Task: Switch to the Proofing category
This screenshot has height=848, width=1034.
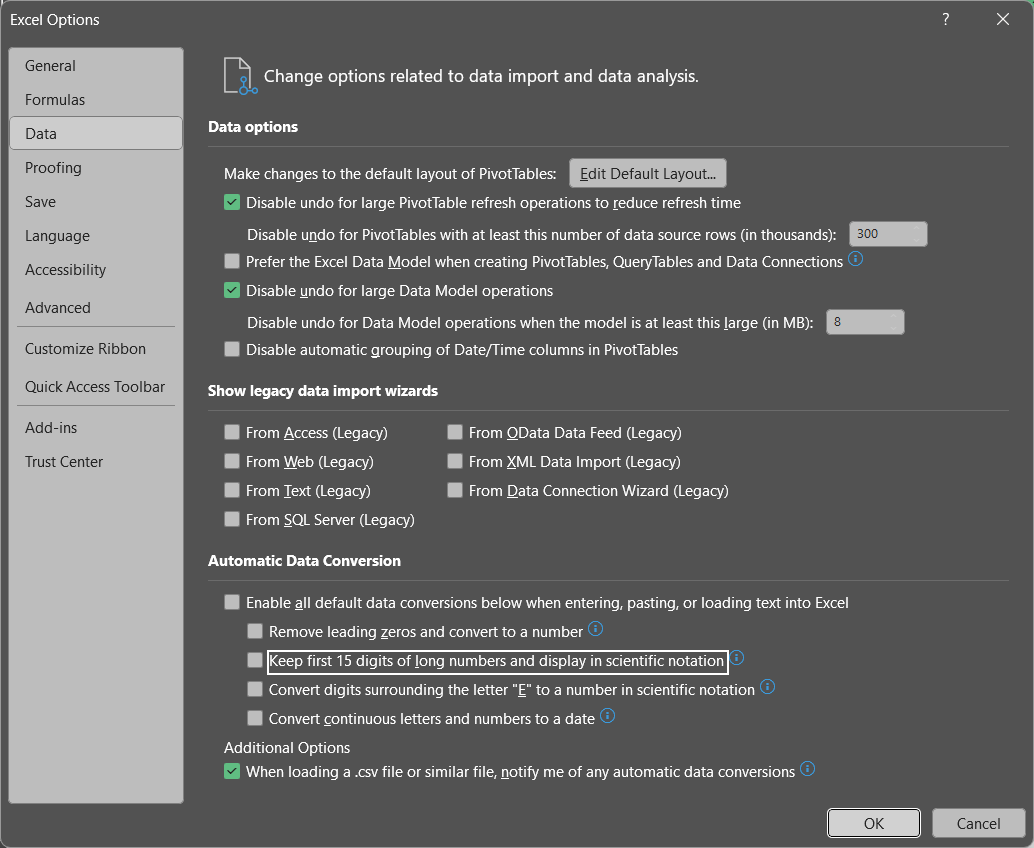Action: tap(96, 167)
